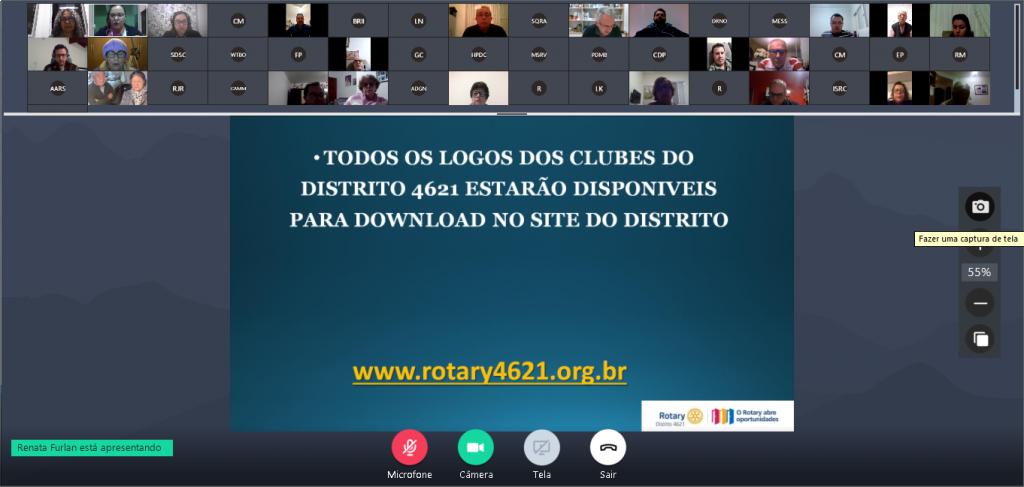1024x487 pixels.
Task: Select the WTBO participant tile
Action: click(x=238, y=55)
